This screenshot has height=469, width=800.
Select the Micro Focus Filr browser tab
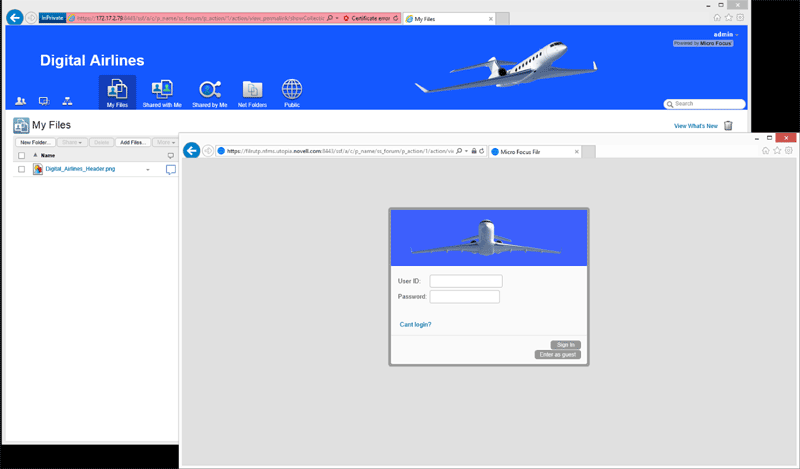[535, 152]
